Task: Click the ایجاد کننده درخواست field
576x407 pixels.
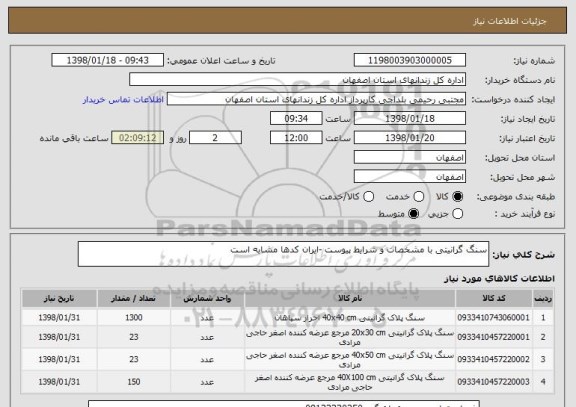Action: pyautogui.click(x=316, y=99)
